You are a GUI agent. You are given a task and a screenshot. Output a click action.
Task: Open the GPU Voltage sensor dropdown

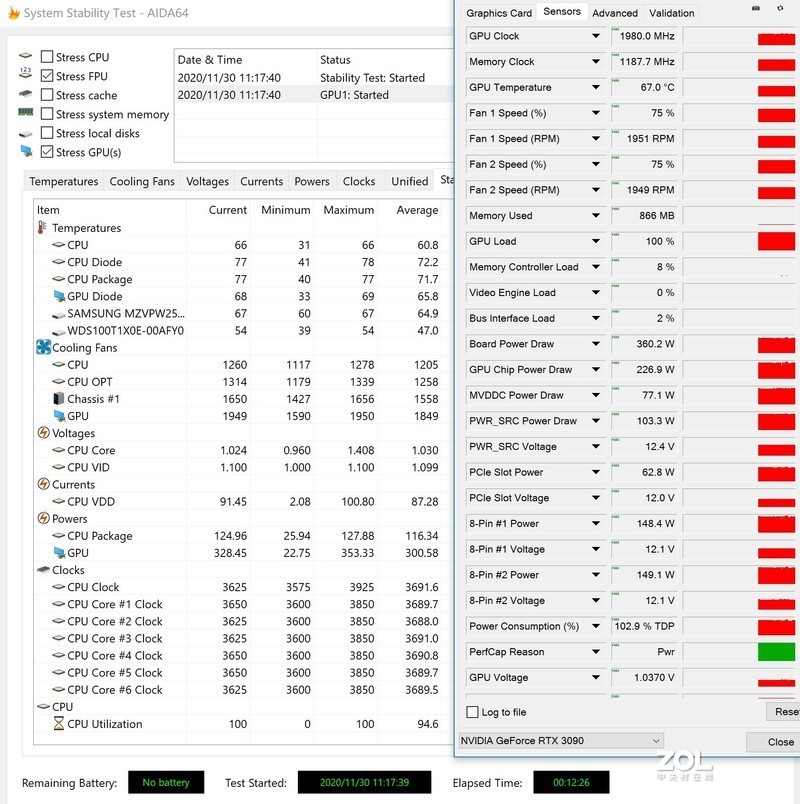(x=595, y=677)
